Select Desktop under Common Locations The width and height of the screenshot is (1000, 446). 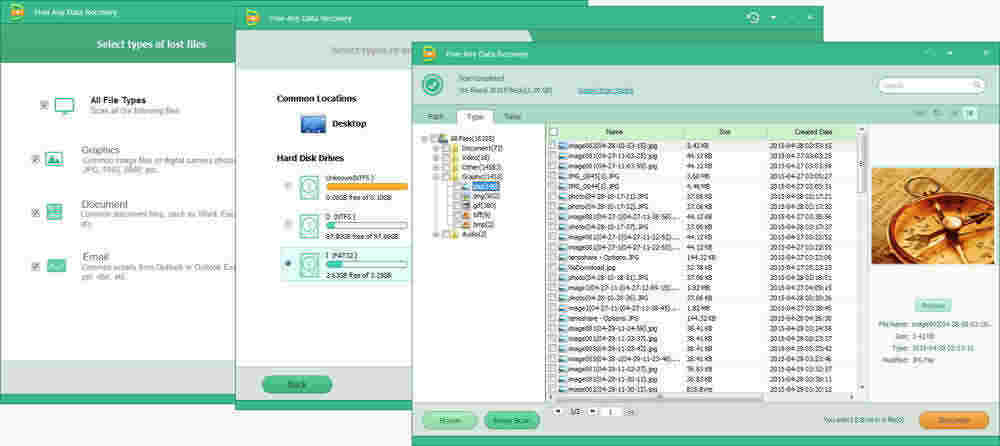click(334, 124)
